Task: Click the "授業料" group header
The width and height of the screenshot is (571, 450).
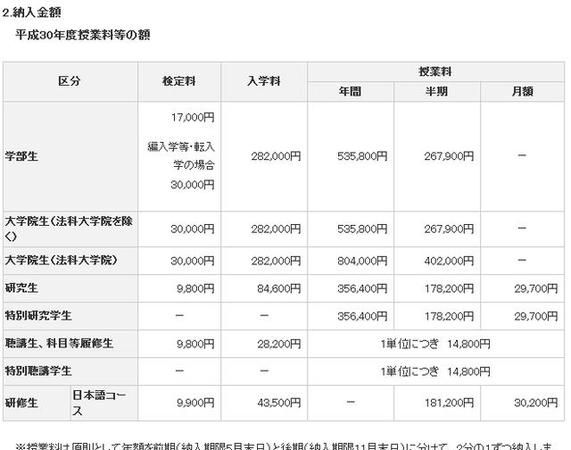Action: tap(435, 72)
